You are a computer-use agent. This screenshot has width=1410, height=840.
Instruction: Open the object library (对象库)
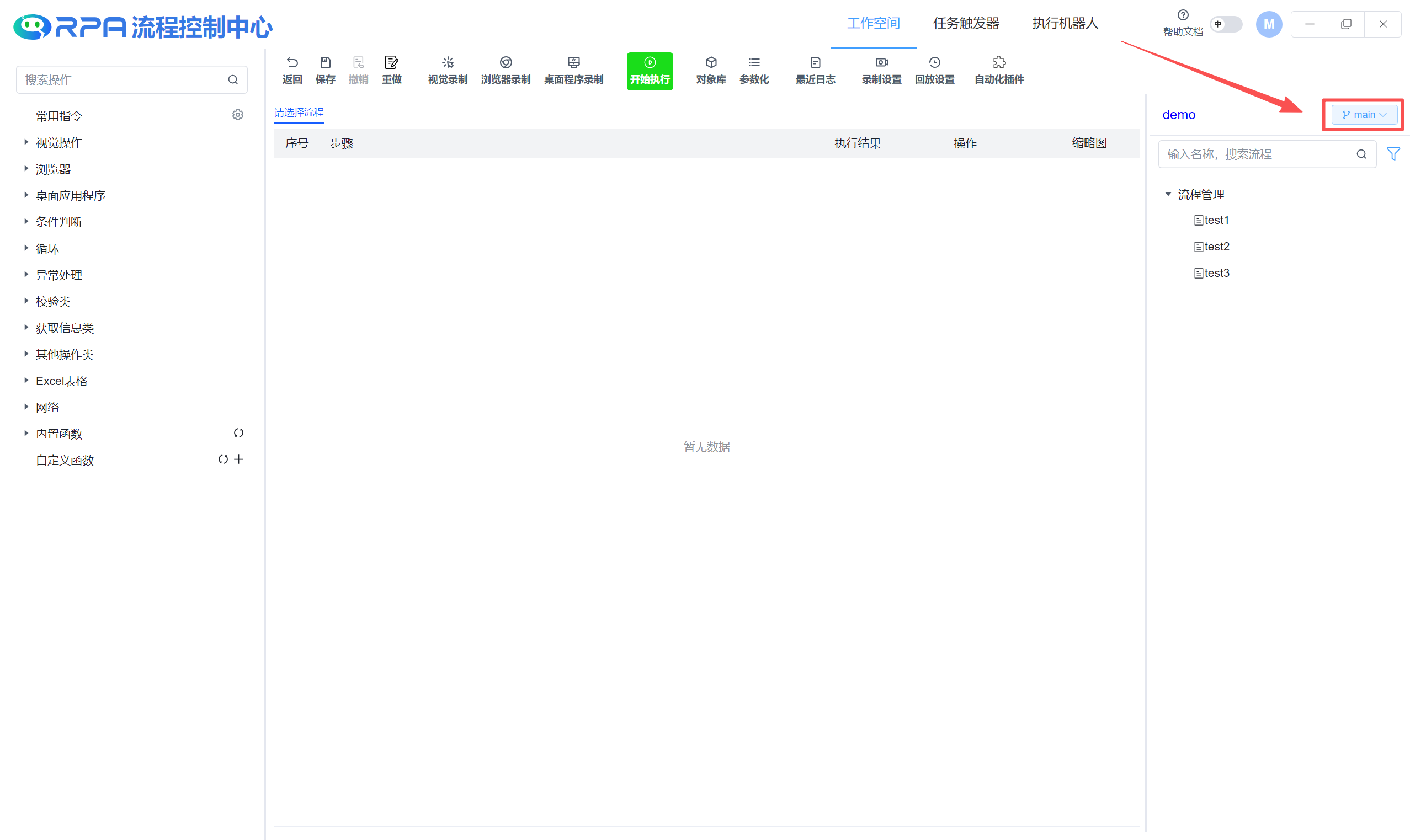[711, 69]
